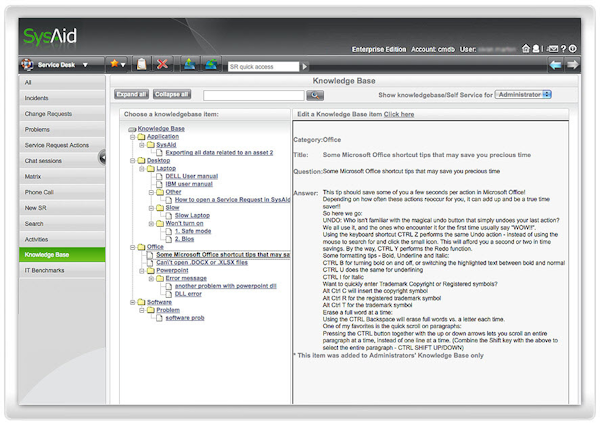The image size is (600, 425).
Task: Select Knowledge Base in the sidebar
Action: (x=62, y=255)
